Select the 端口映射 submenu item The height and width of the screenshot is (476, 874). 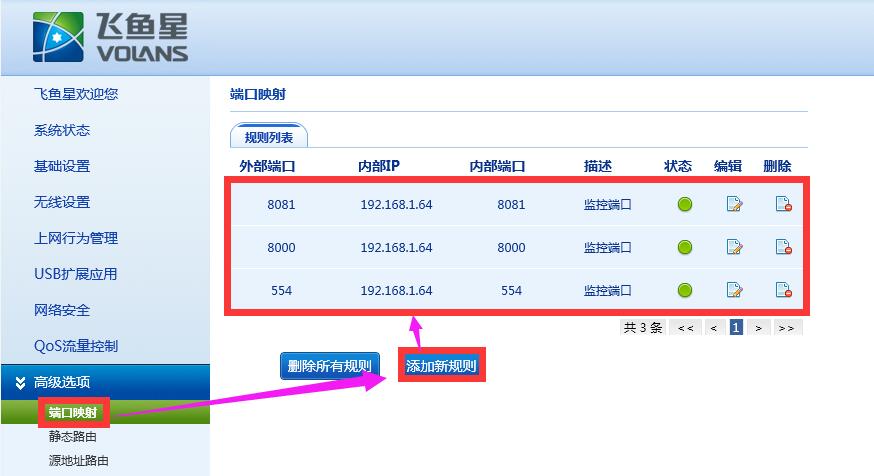click(x=73, y=412)
